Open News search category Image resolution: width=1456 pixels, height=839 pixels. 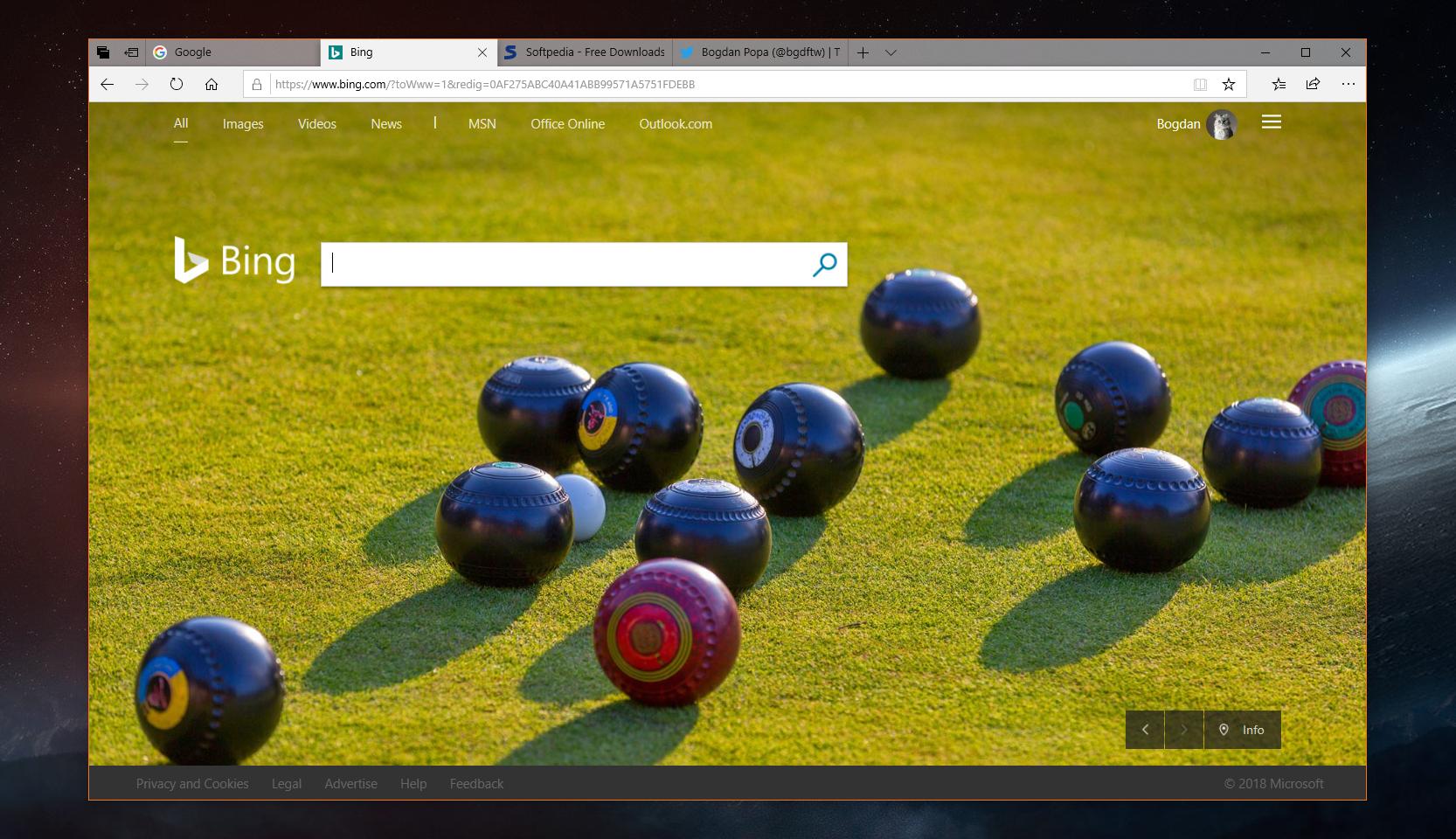pyautogui.click(x=386, y=124)
